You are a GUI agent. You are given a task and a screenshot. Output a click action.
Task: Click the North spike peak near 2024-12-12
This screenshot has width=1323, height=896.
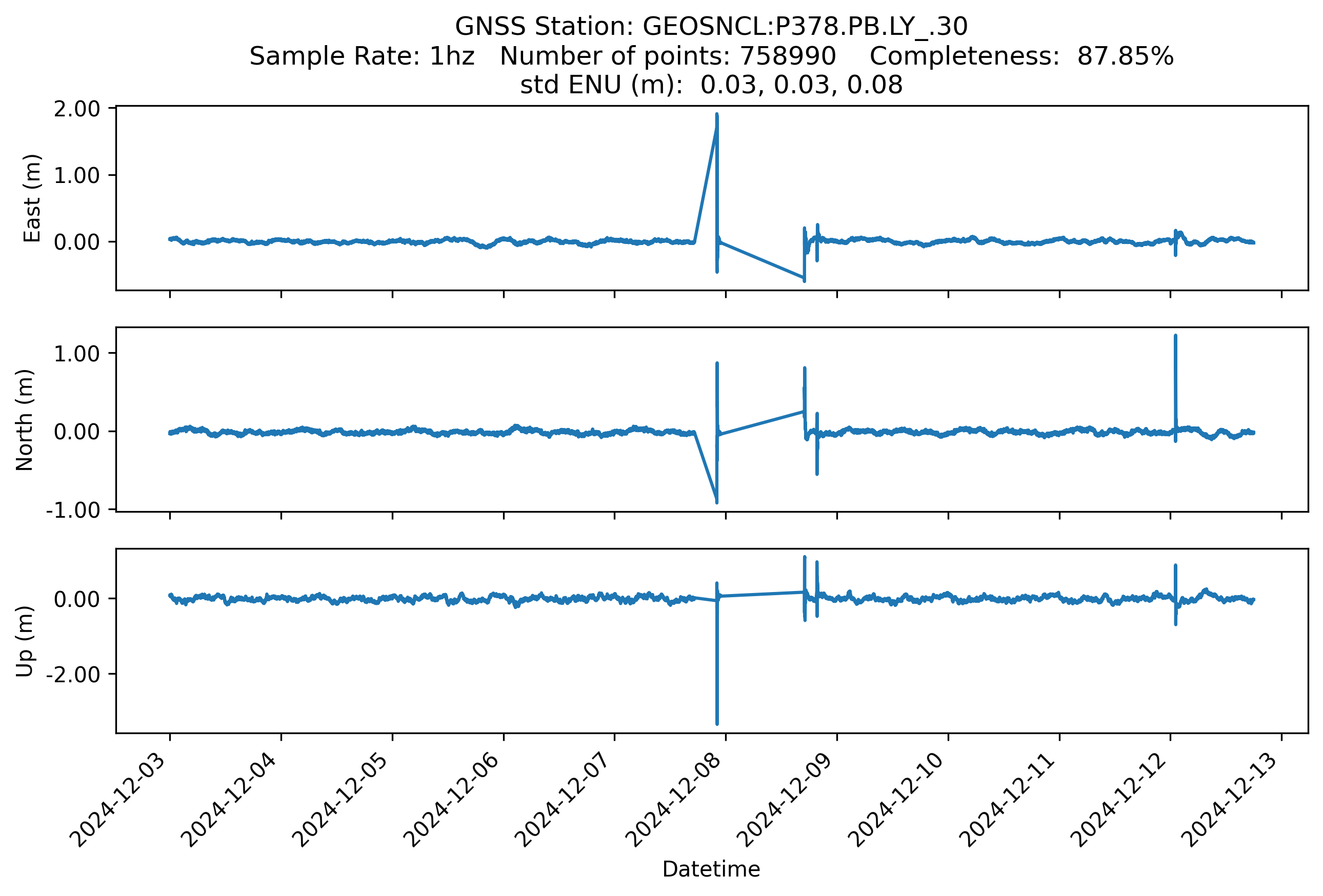click(1175, 337)
